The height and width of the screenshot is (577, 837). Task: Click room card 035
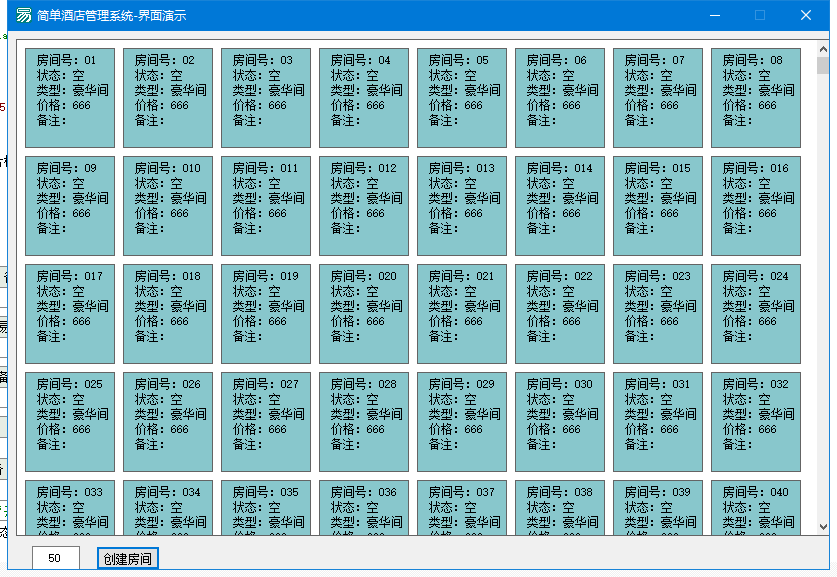(266, 508)
